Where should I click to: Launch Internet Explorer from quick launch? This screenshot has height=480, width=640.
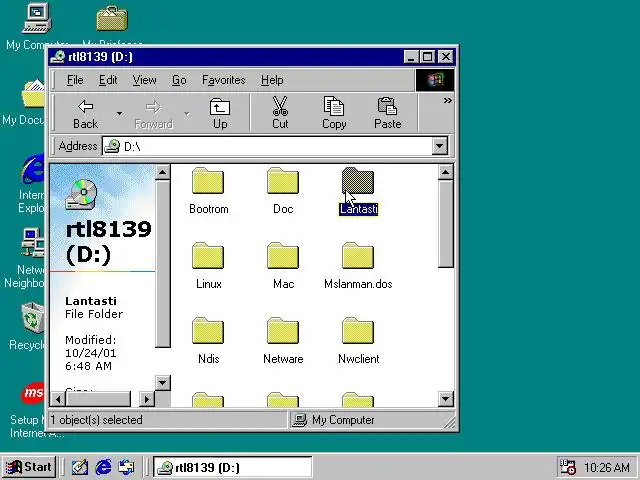(x=103, y=467)
